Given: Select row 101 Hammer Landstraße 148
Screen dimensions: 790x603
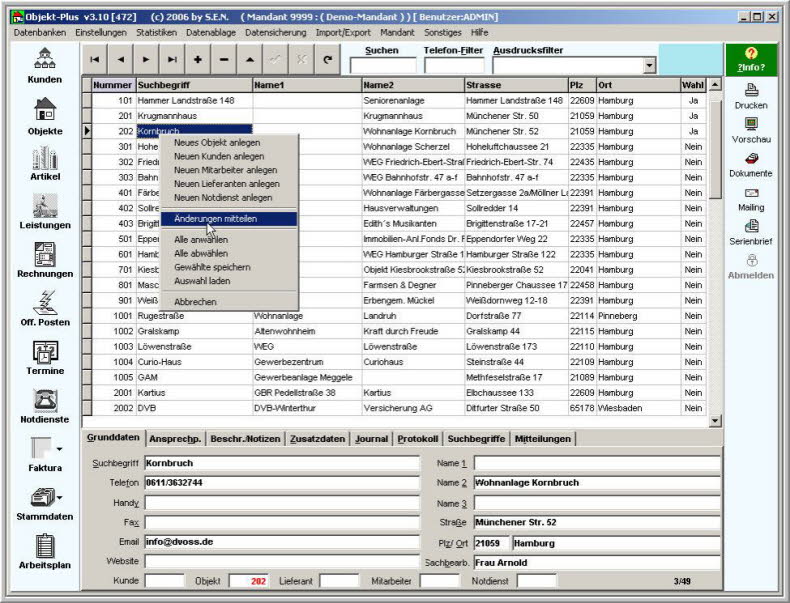Looking at the screenshot, I should coord(394,101).
